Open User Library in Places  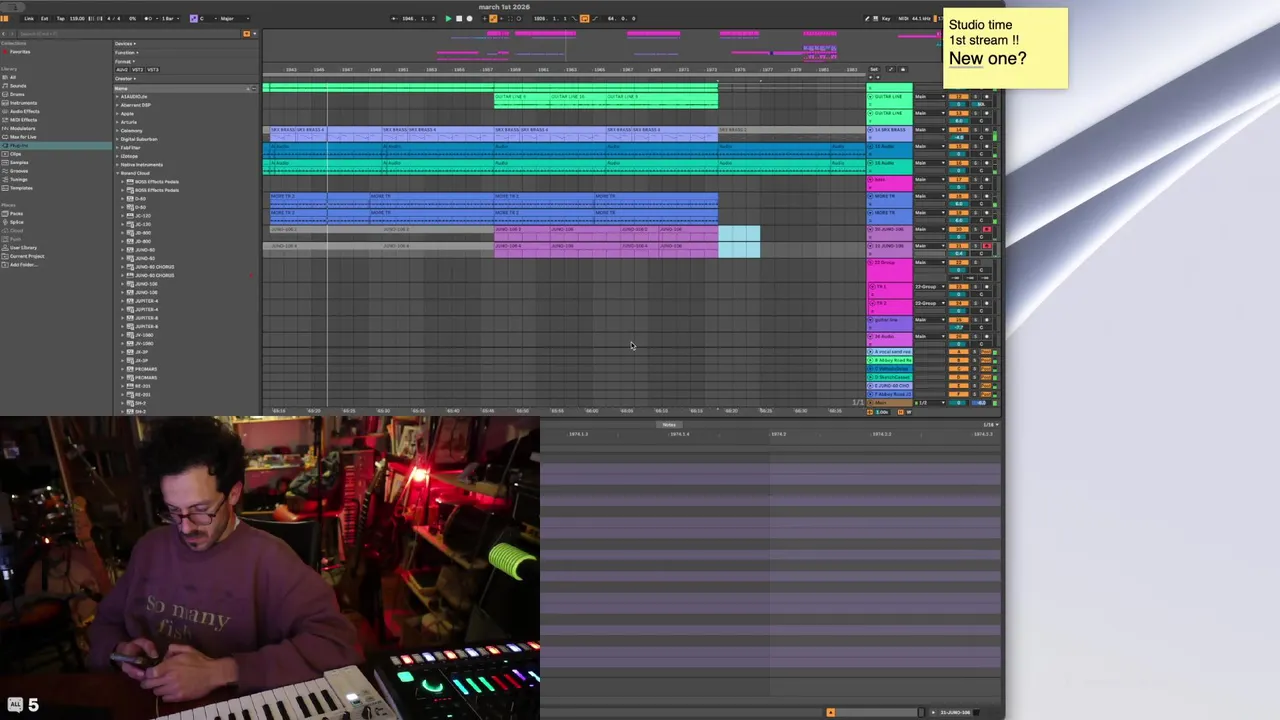[x=23, y=247]
